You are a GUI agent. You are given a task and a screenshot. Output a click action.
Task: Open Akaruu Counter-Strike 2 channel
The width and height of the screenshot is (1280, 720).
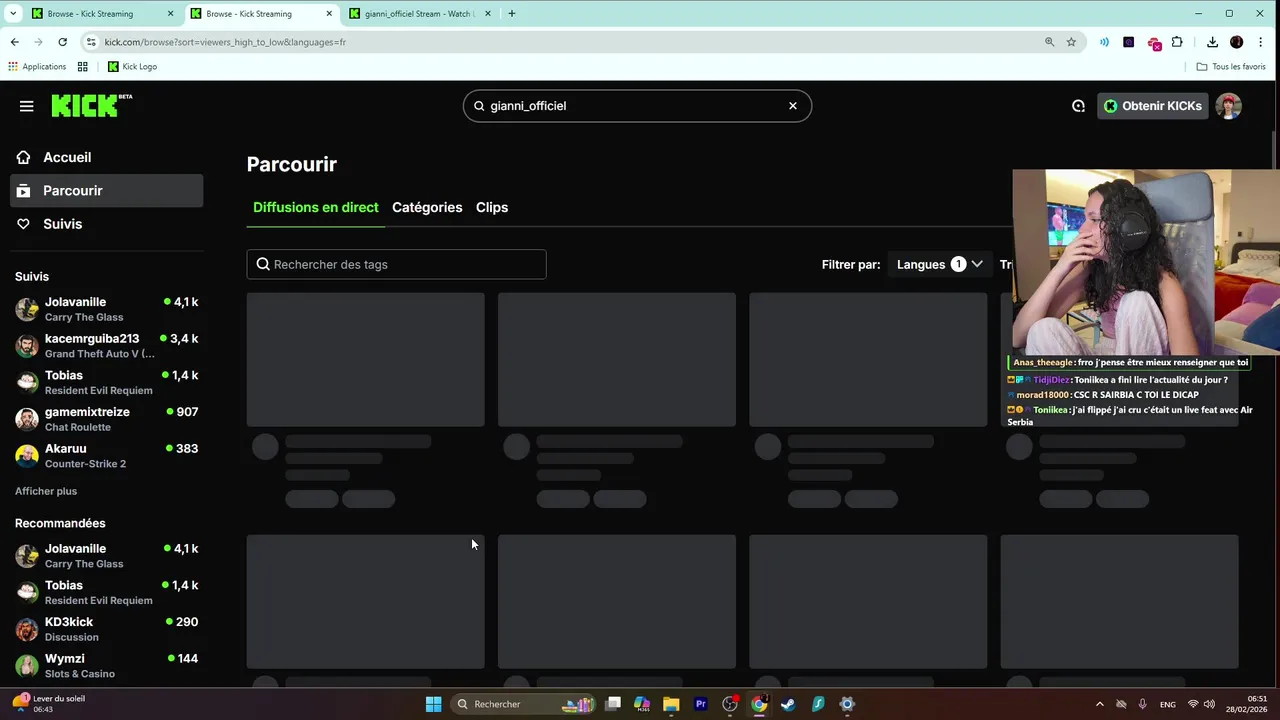click(x=107, y=456)
